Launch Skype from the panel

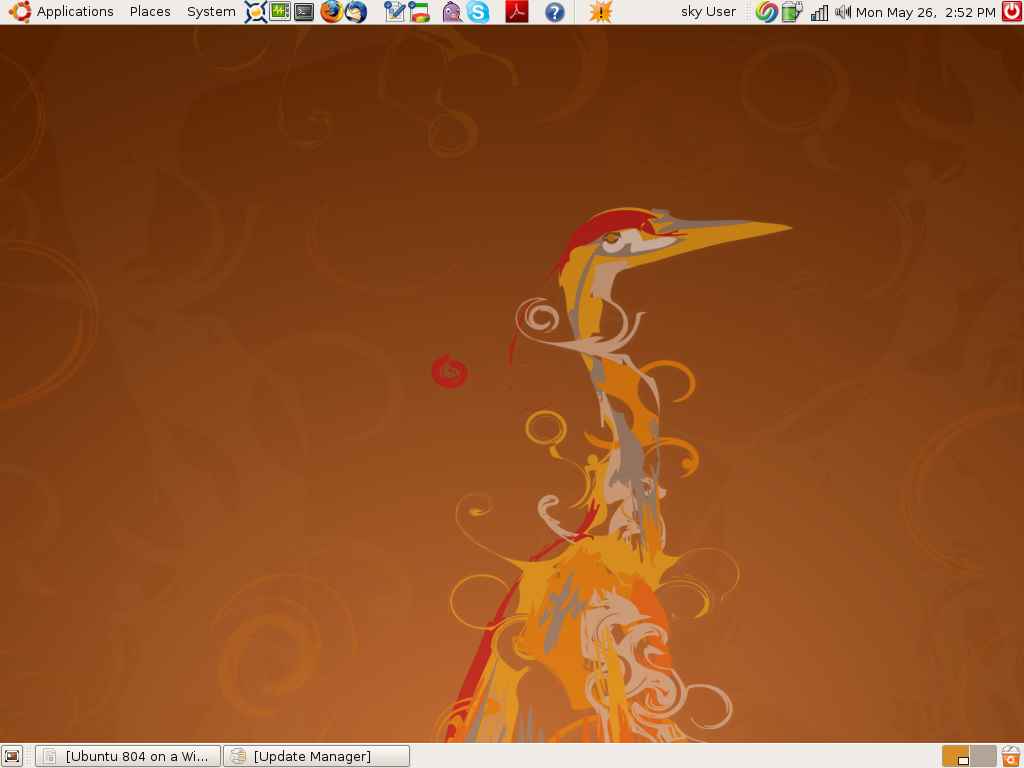click(478, 12)
